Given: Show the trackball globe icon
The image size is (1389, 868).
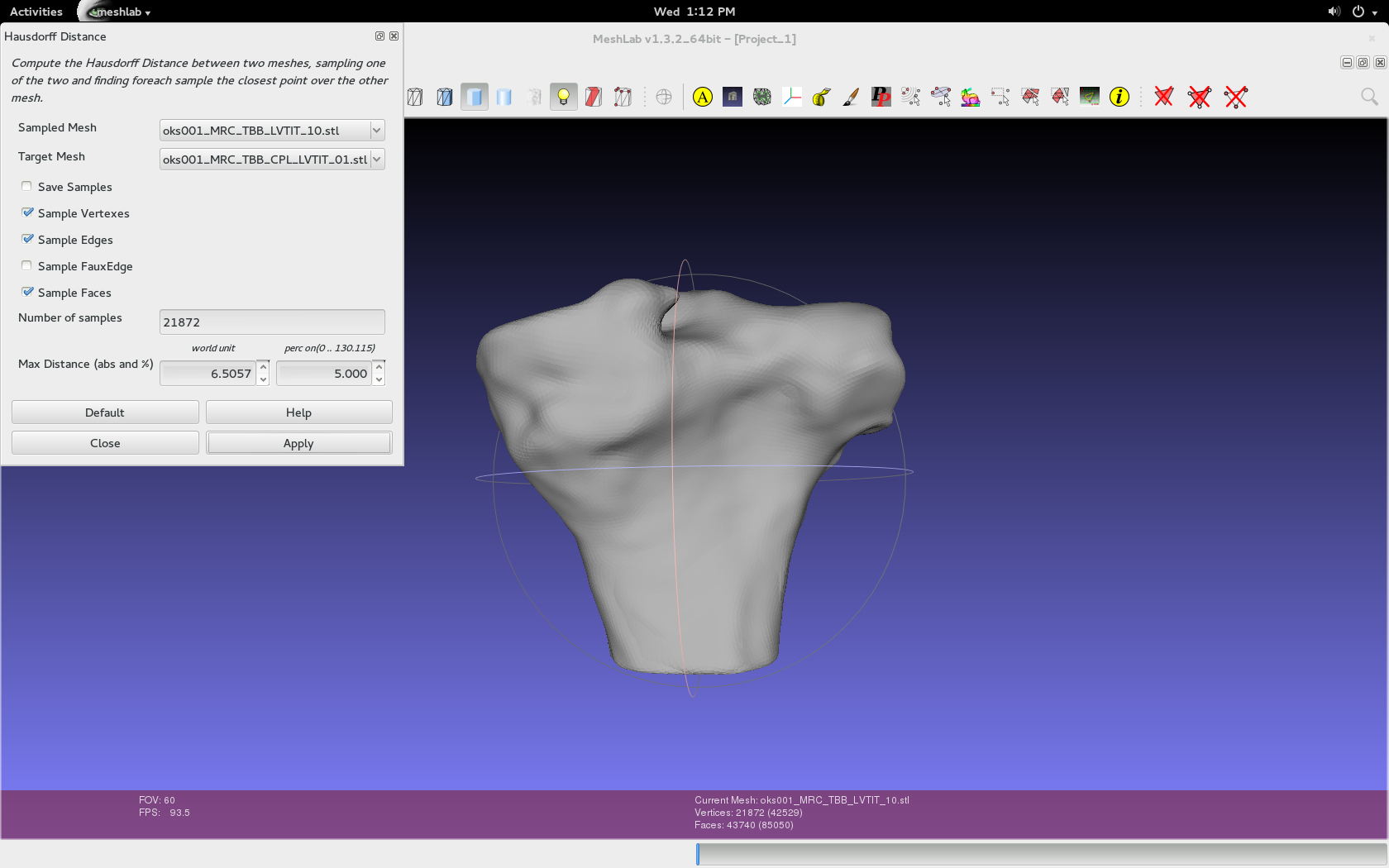Looking at the screenshot, I should (664, 98).
